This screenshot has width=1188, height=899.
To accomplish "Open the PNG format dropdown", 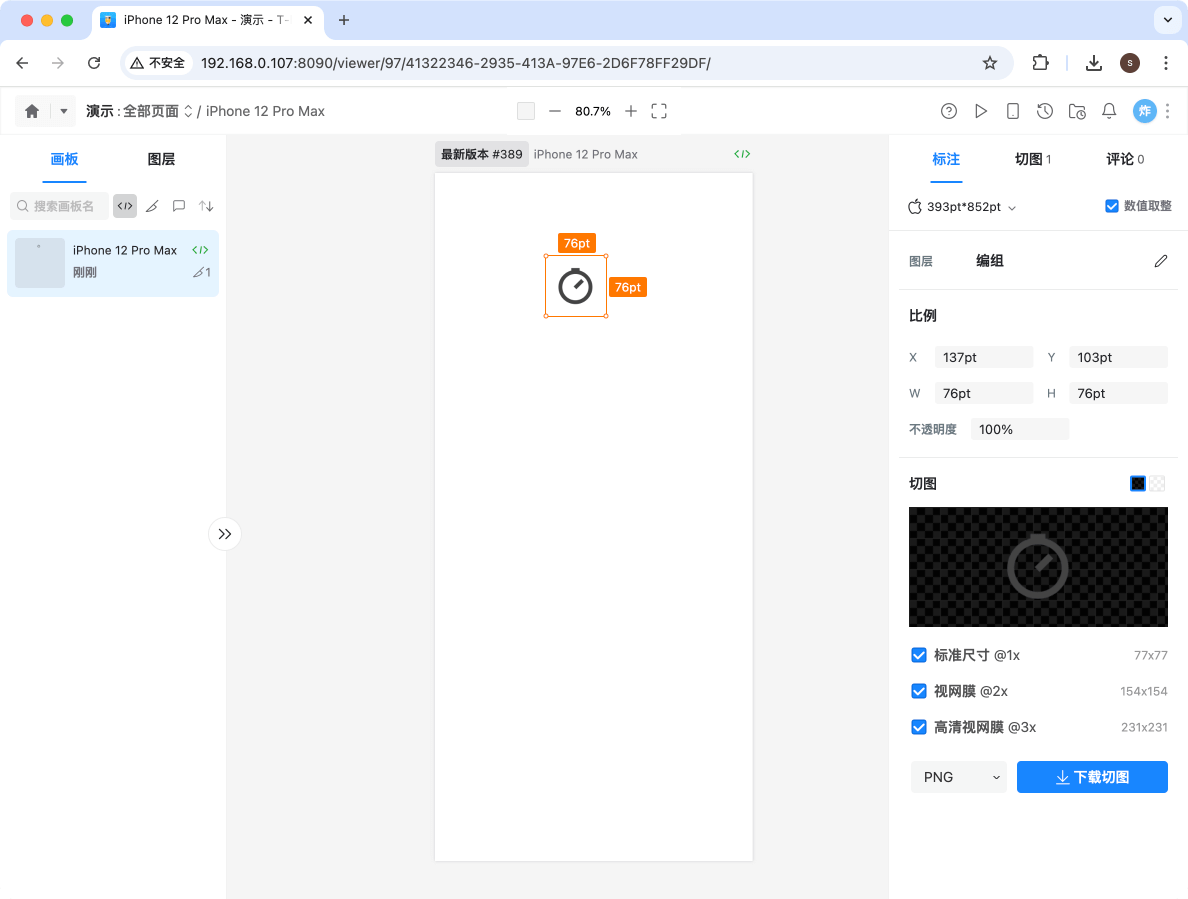I will tap(957, 777).
